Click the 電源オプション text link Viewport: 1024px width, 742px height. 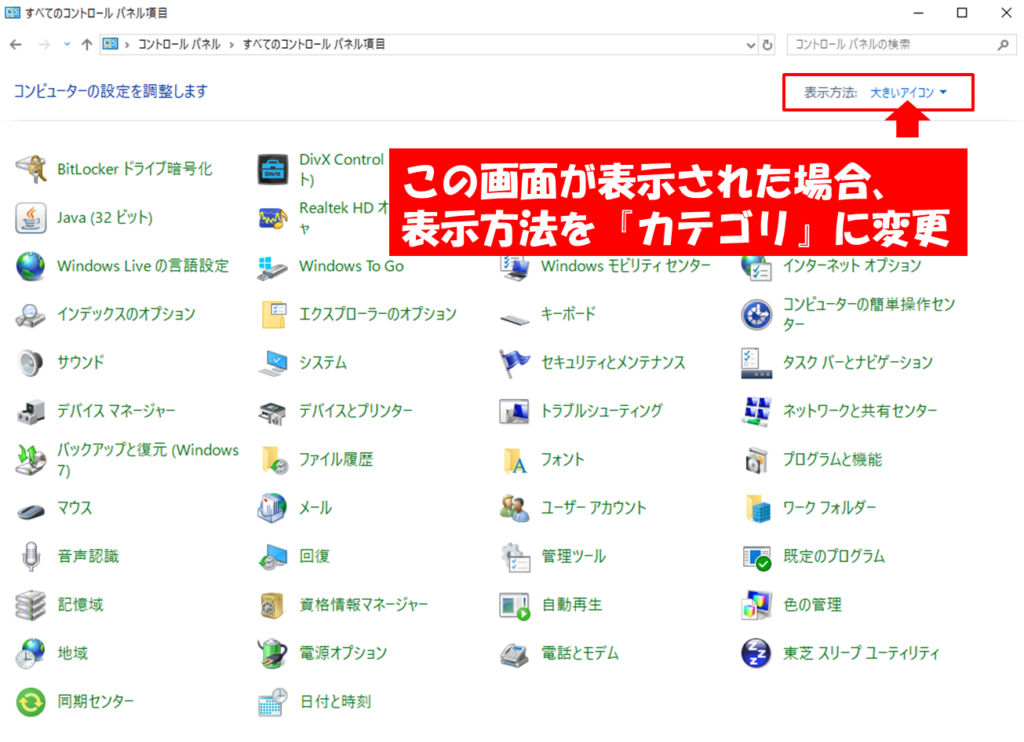click(x=343, y=653)
